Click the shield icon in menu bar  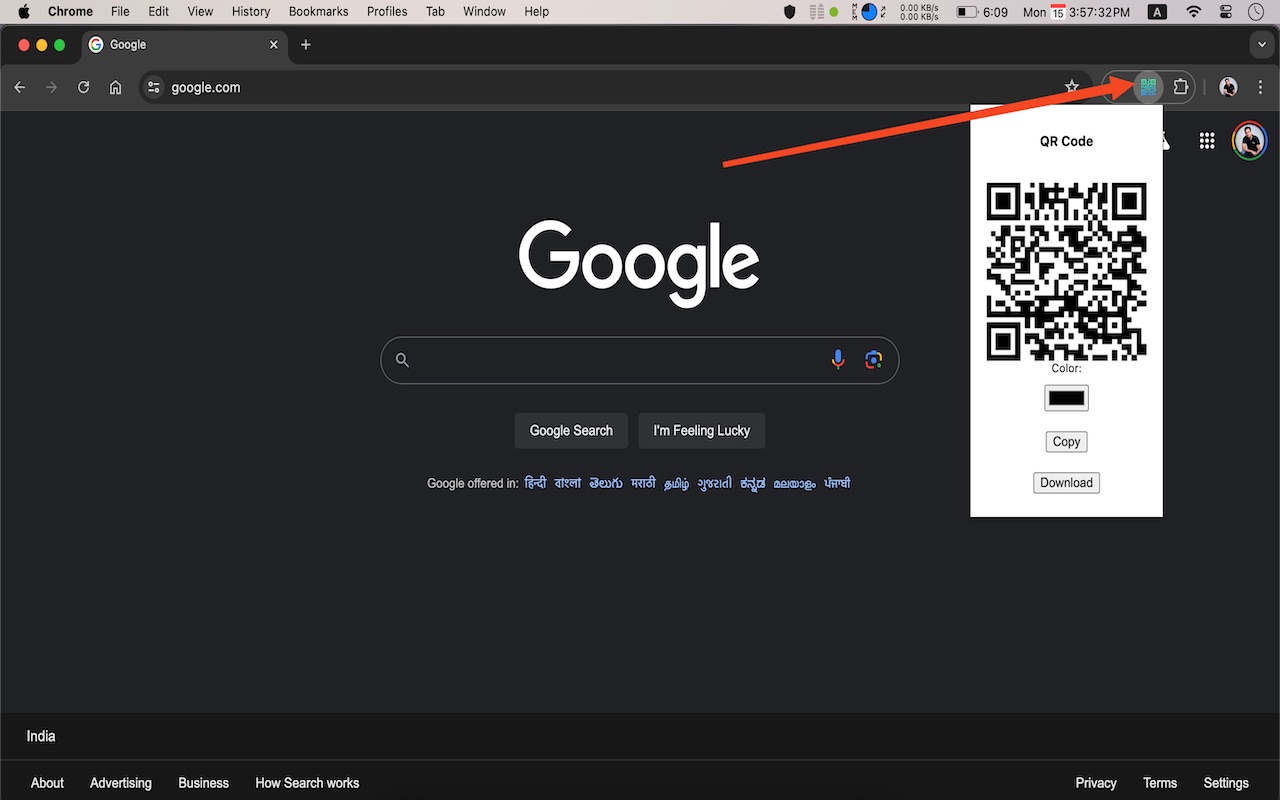click(x=790, y=12)
